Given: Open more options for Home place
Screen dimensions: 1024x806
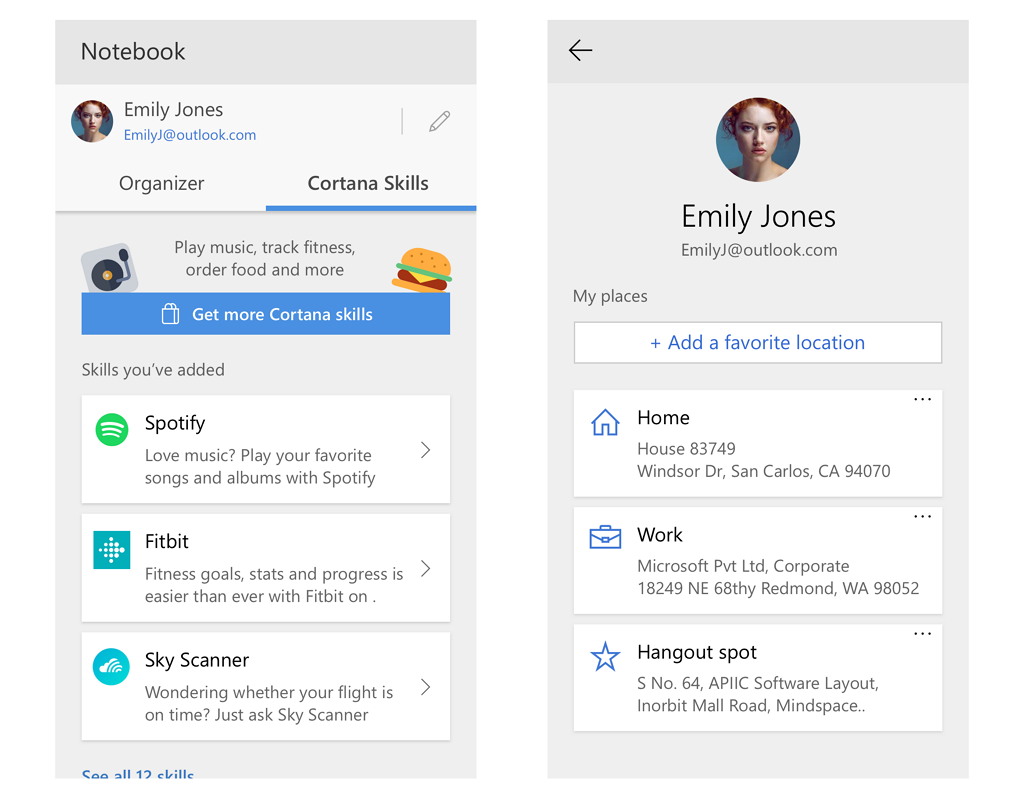Looking at the screenshot, I should [922, 399].
